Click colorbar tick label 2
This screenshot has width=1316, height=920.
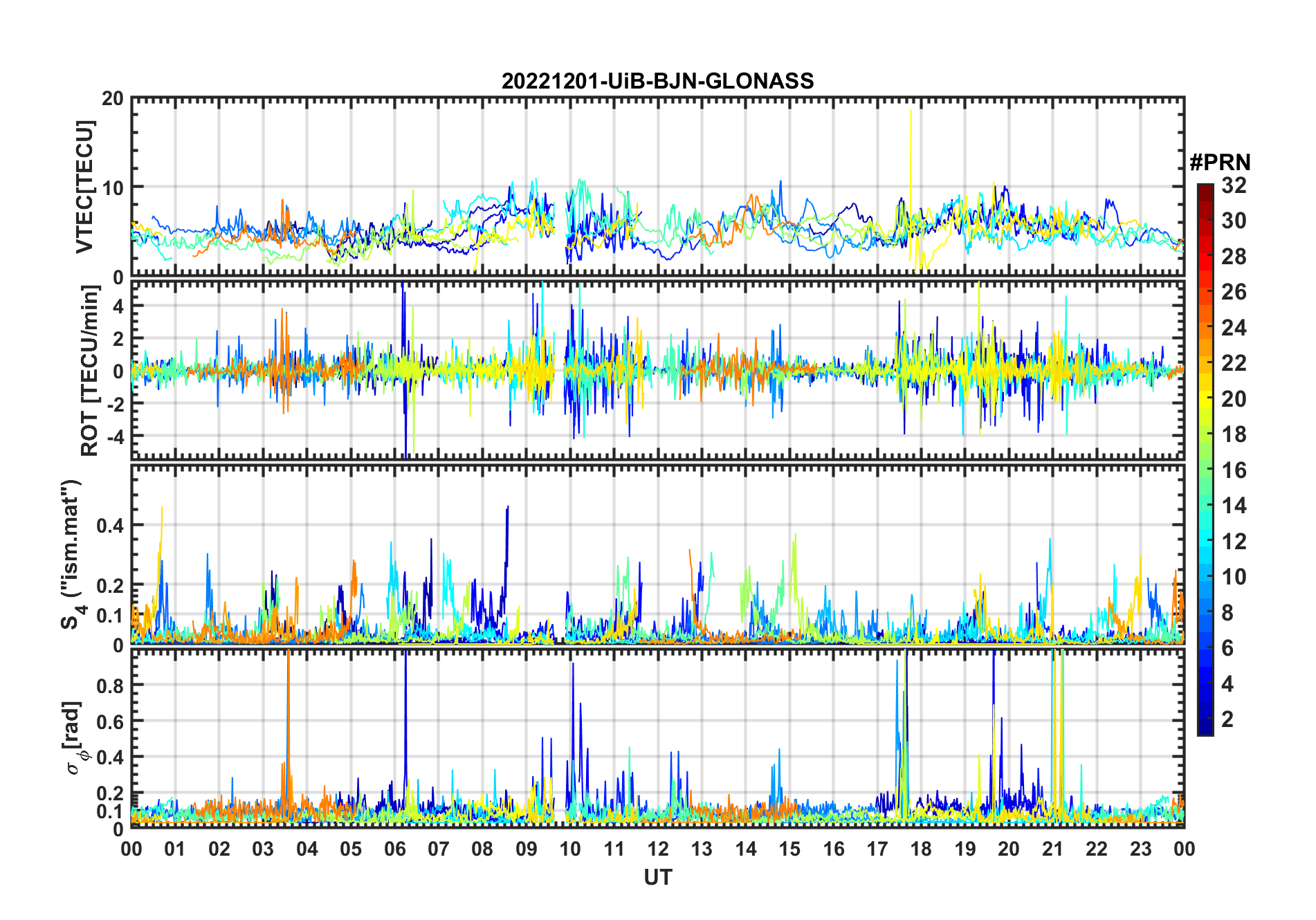pyautogui.click(x=1227, y=719)
